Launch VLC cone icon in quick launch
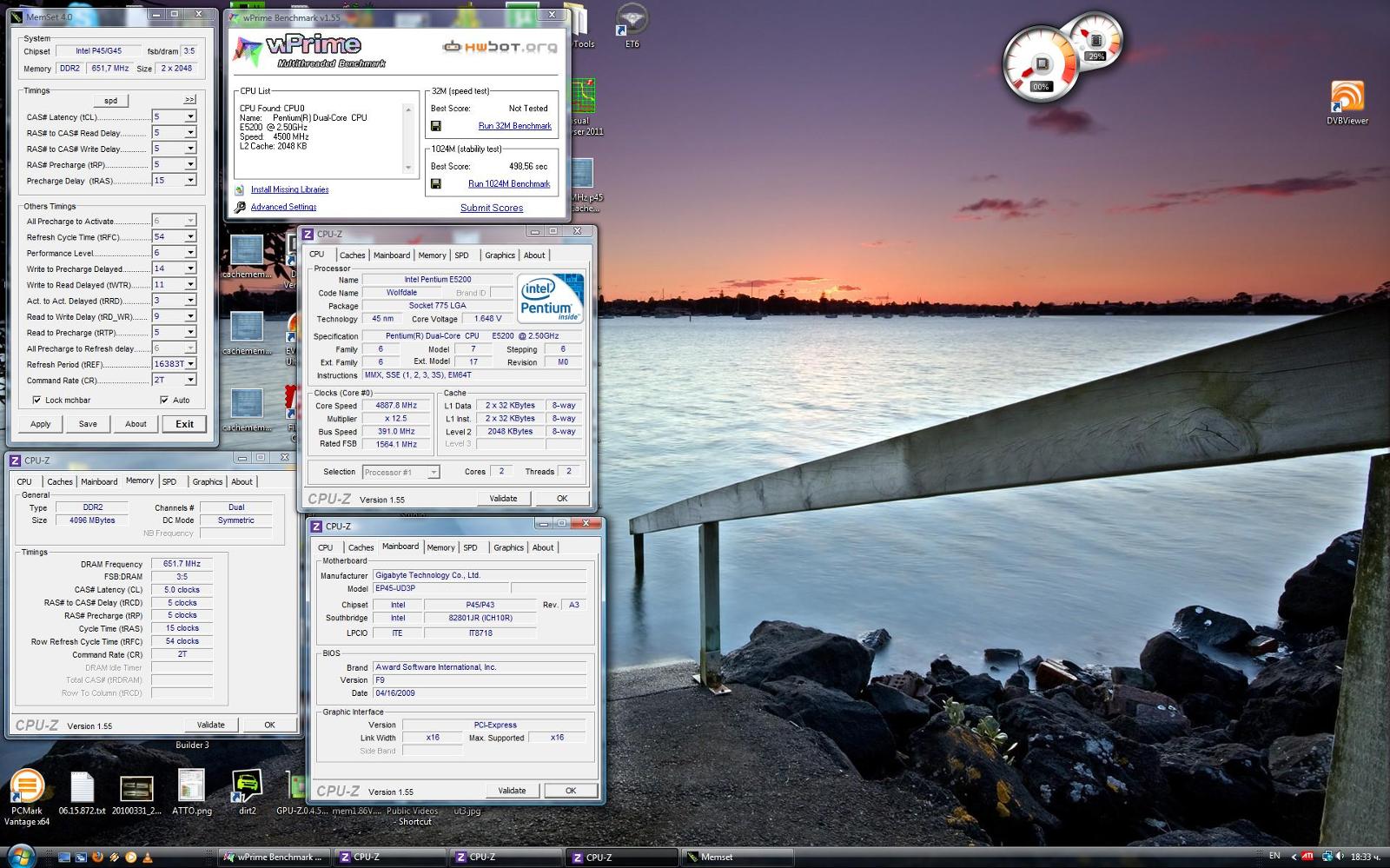The width and height of the screenshot is (1390, 868). [147, 858]
